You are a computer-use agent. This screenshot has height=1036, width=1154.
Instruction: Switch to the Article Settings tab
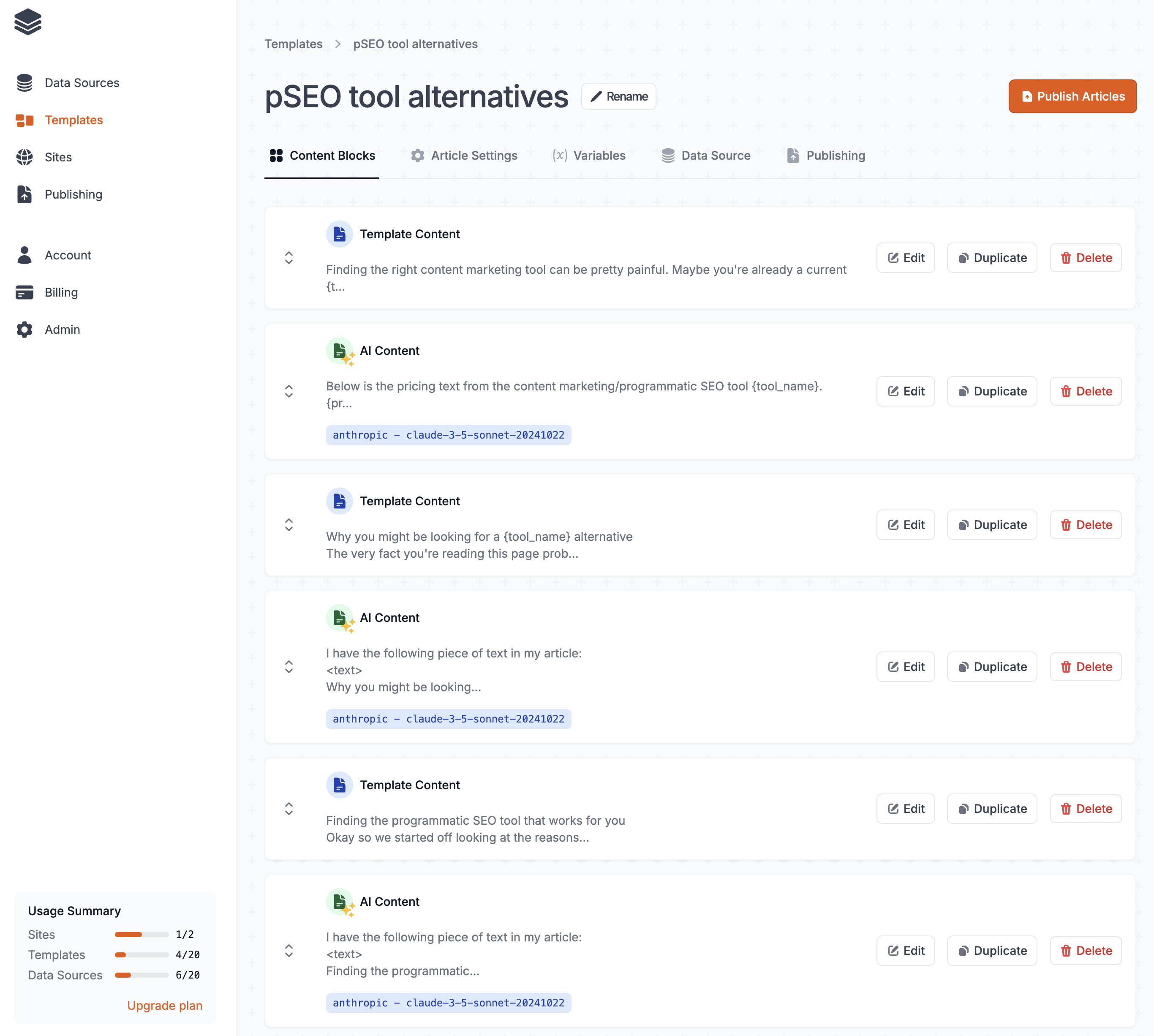pos(463,155)
